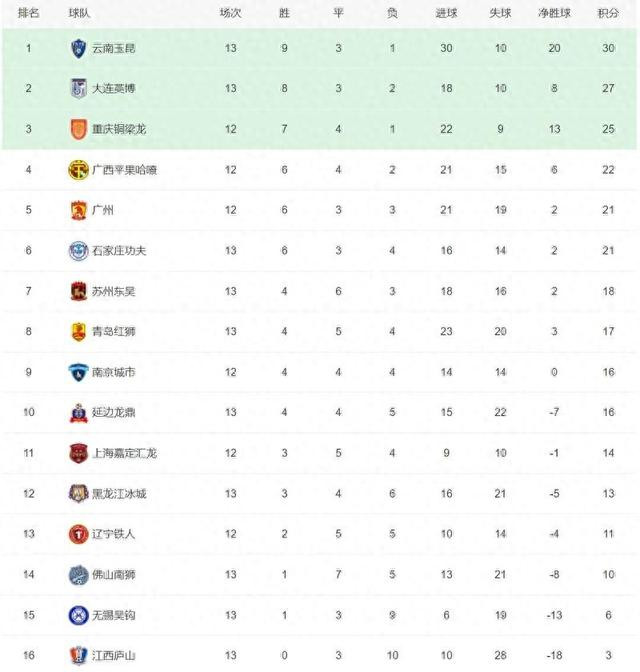This screenshot has height=672, width=640.
Task: Click the 排名 column header
Action: 28,13
